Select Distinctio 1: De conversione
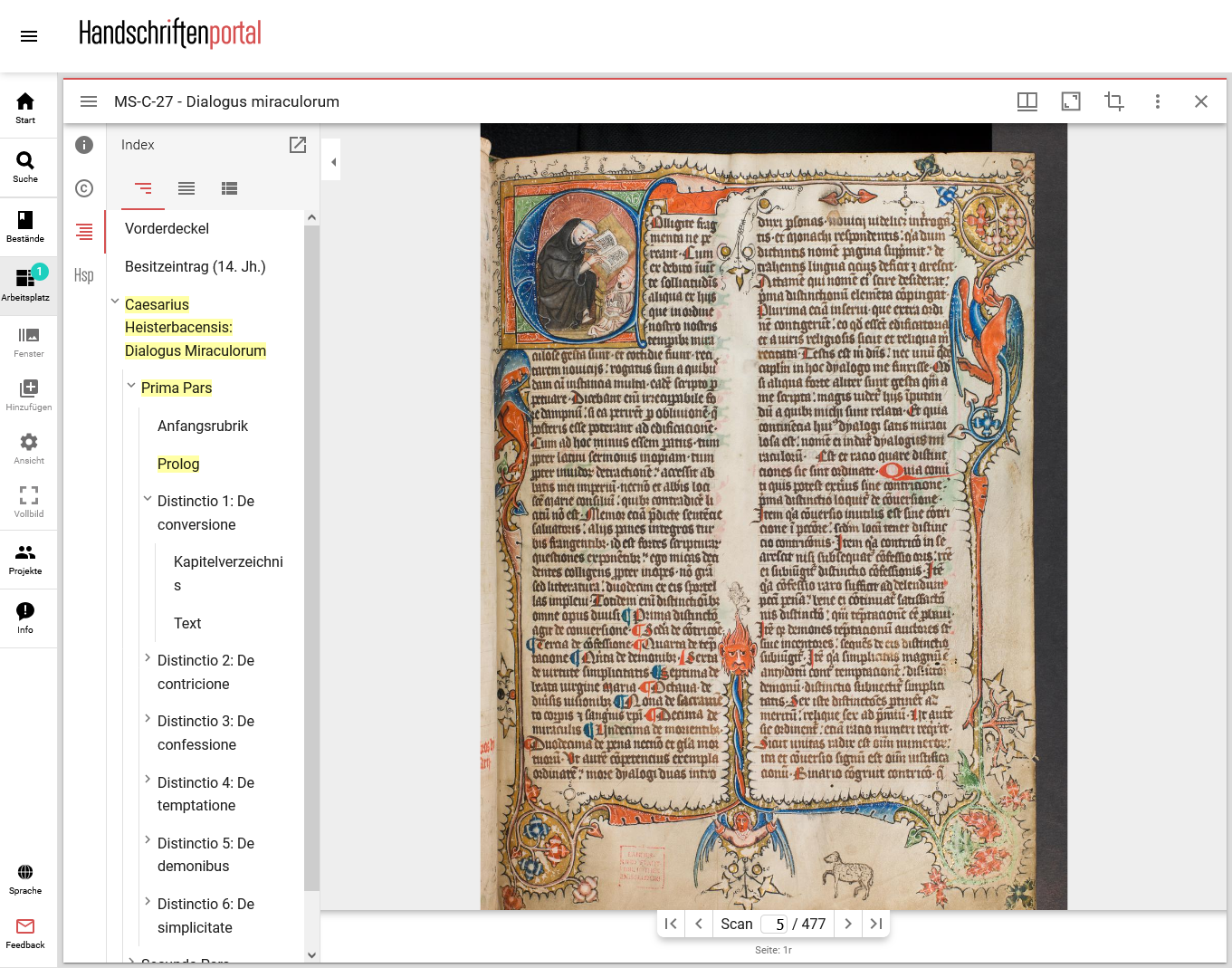The width and height of the screenshot is (1232, 968). [x=206, y=513]
